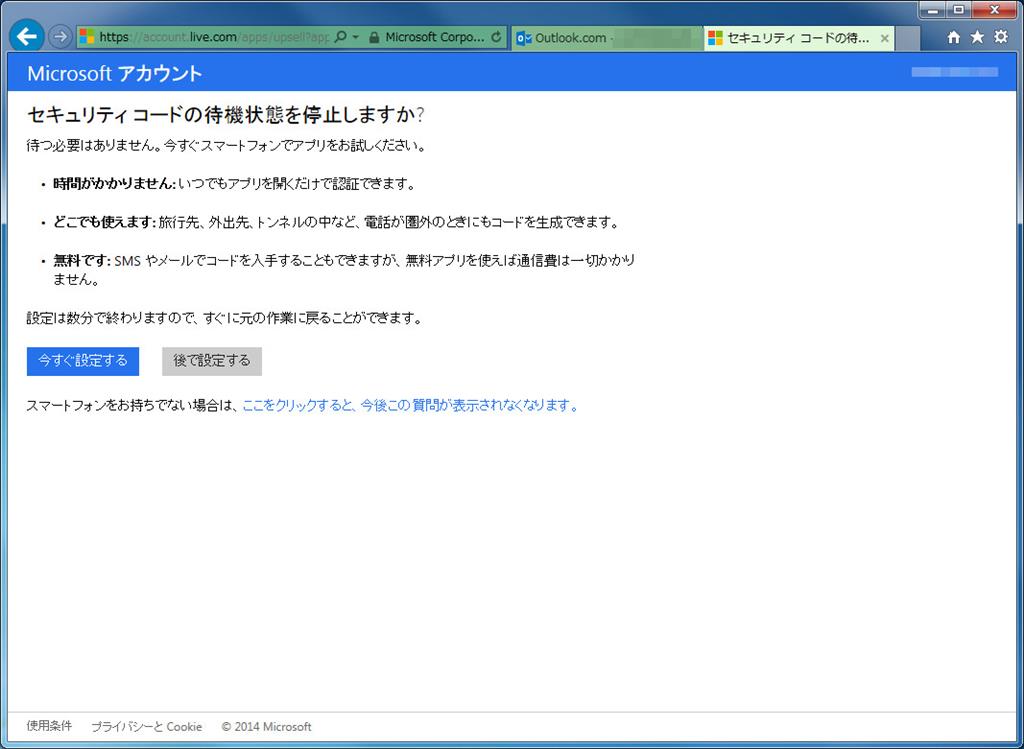Click the 今すぐ設定する button

tap(83, 361)
